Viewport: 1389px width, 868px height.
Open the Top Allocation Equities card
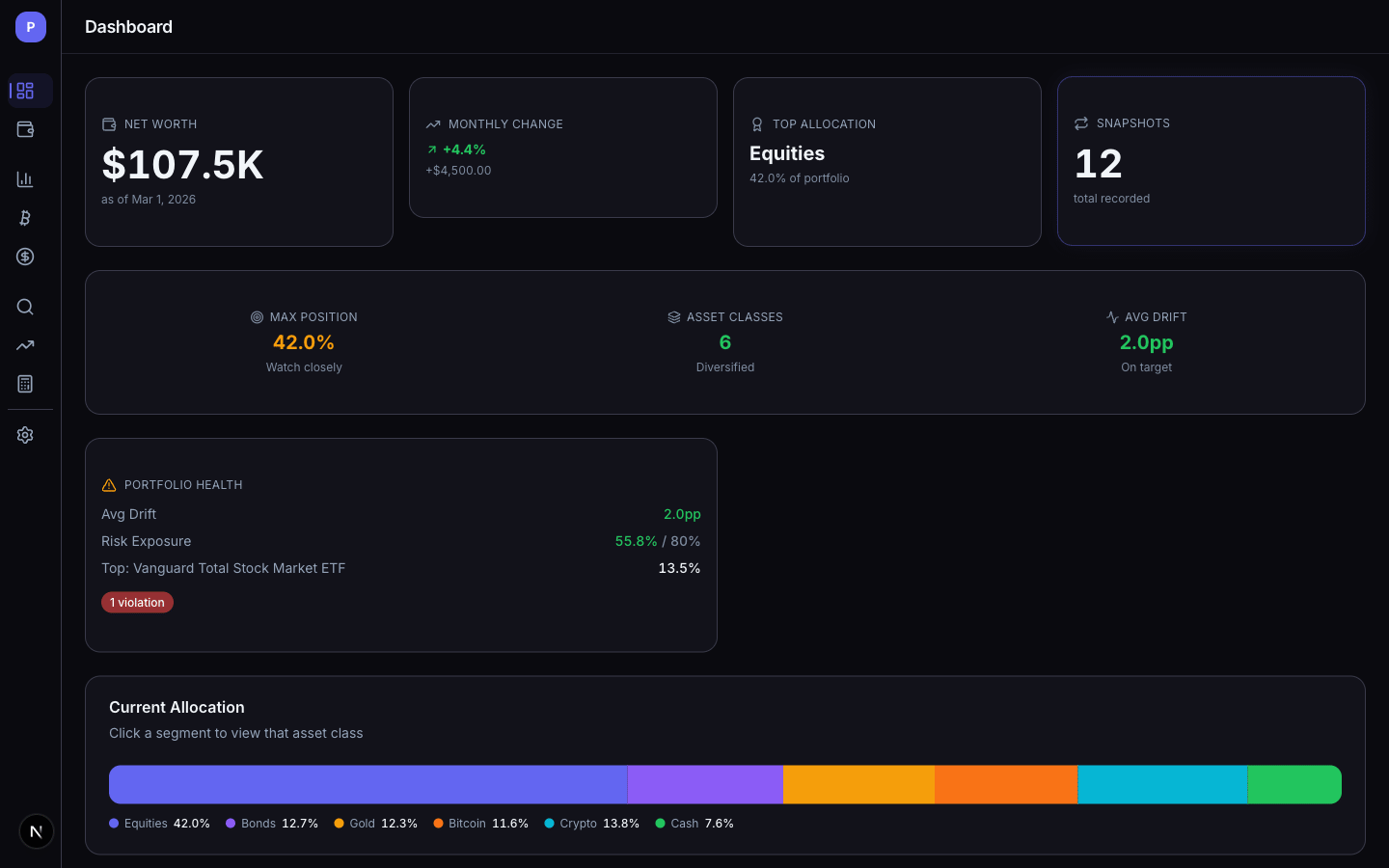(x=887, y=162)
